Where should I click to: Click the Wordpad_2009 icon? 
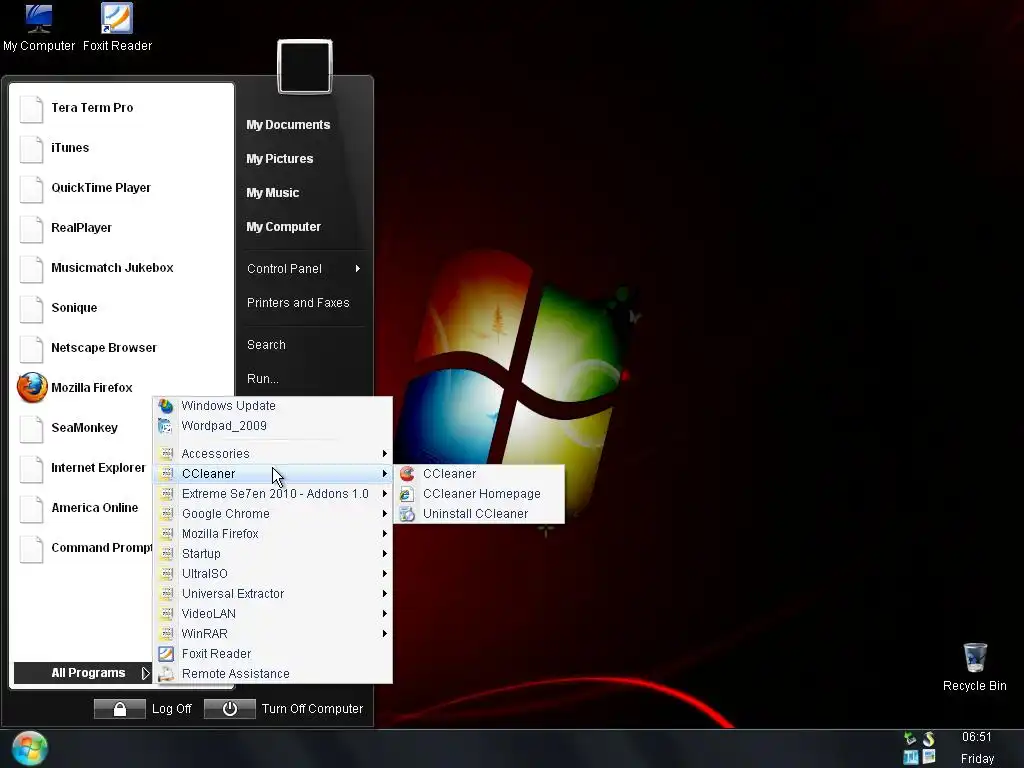coord(166,426)
